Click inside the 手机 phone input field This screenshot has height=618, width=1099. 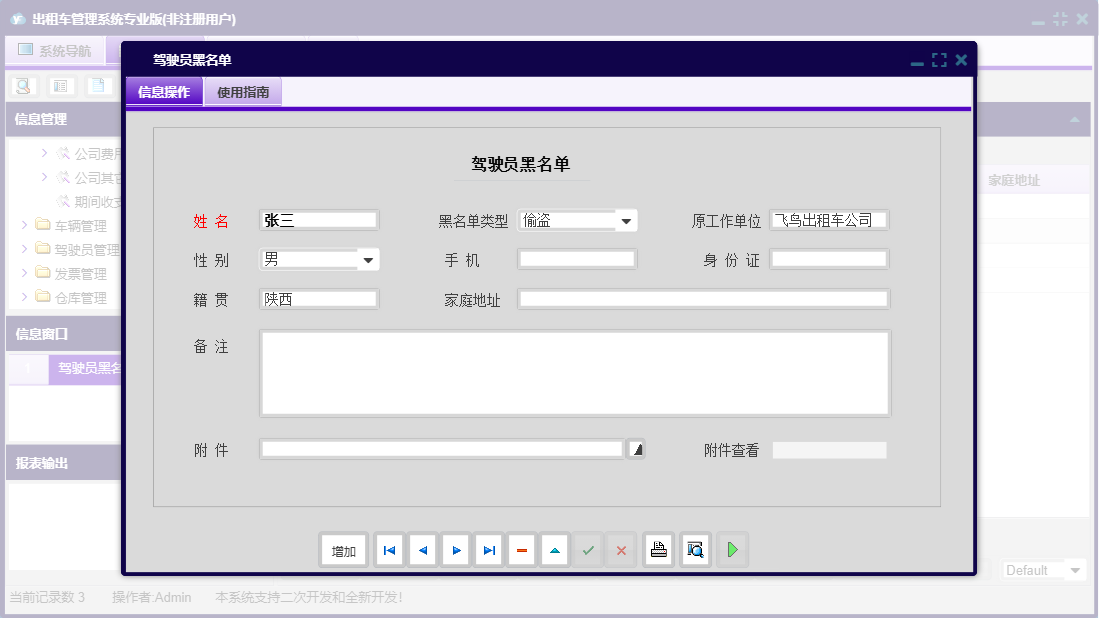577,258
